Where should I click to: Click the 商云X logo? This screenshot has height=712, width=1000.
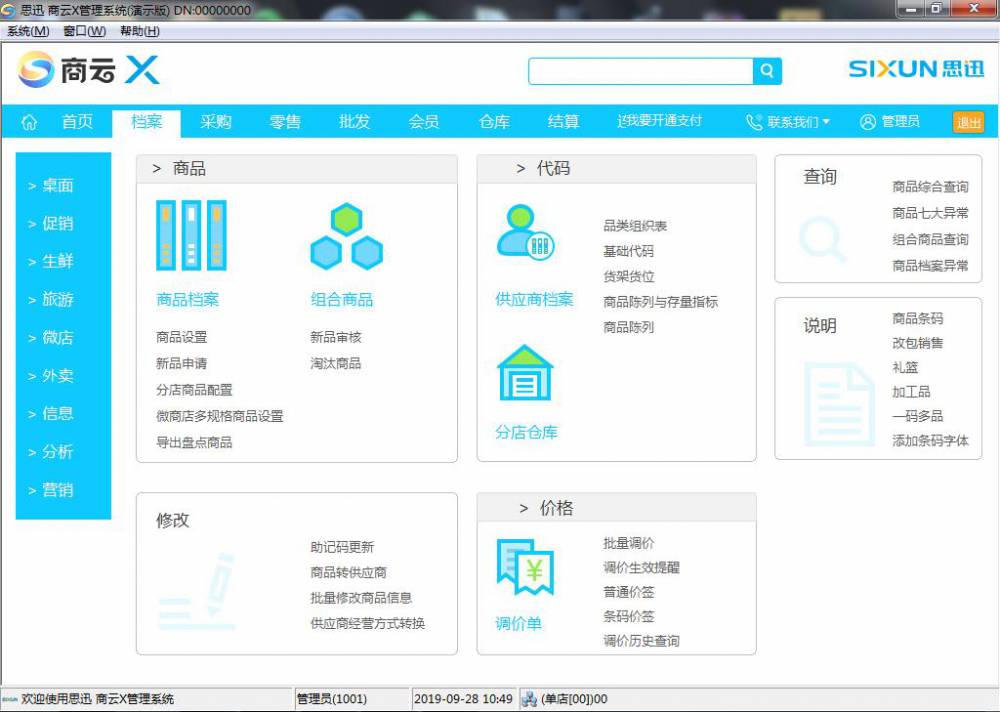(88, 70)
